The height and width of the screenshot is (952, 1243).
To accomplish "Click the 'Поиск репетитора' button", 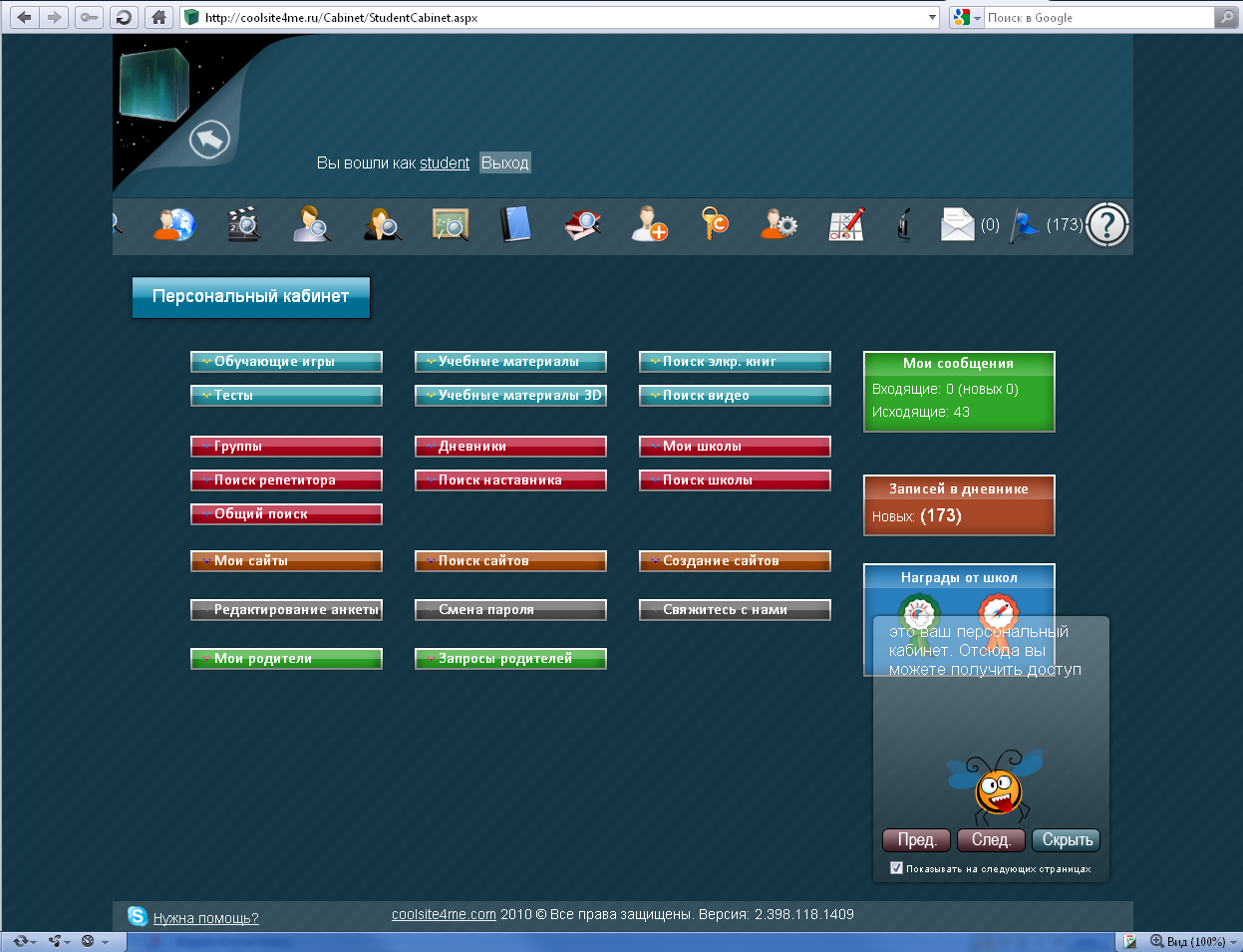I will pos(286,480).
